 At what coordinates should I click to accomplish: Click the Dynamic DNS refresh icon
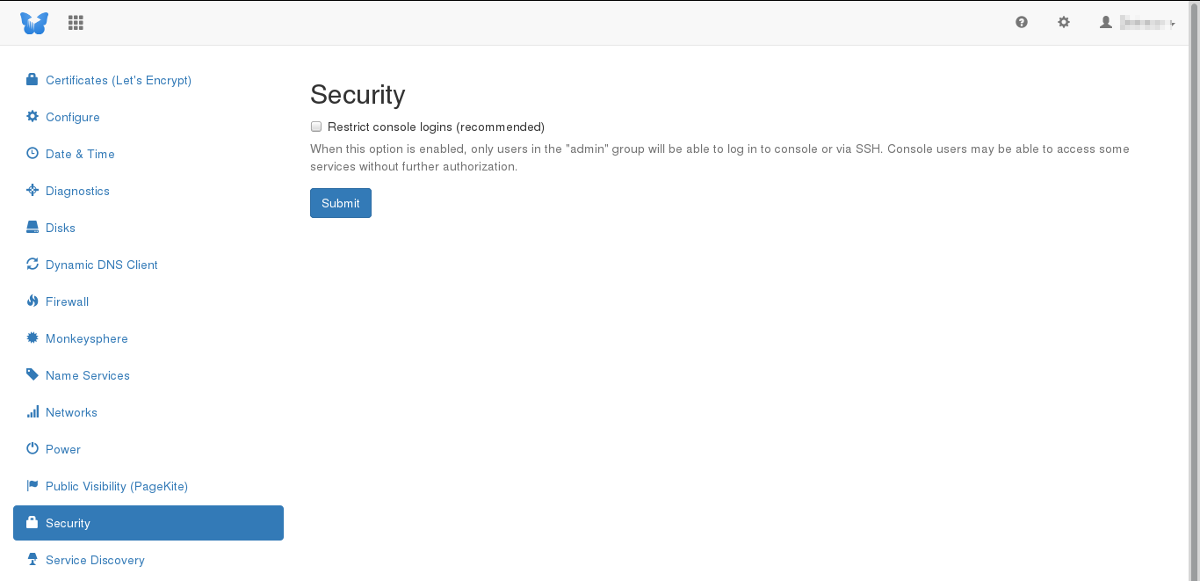(32, 264)
